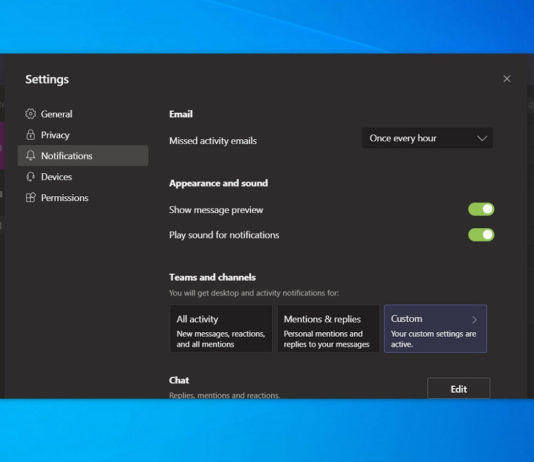534x462 pixels.
Task: Open the Missed activity emails dropdown
Action: (427, 138)
